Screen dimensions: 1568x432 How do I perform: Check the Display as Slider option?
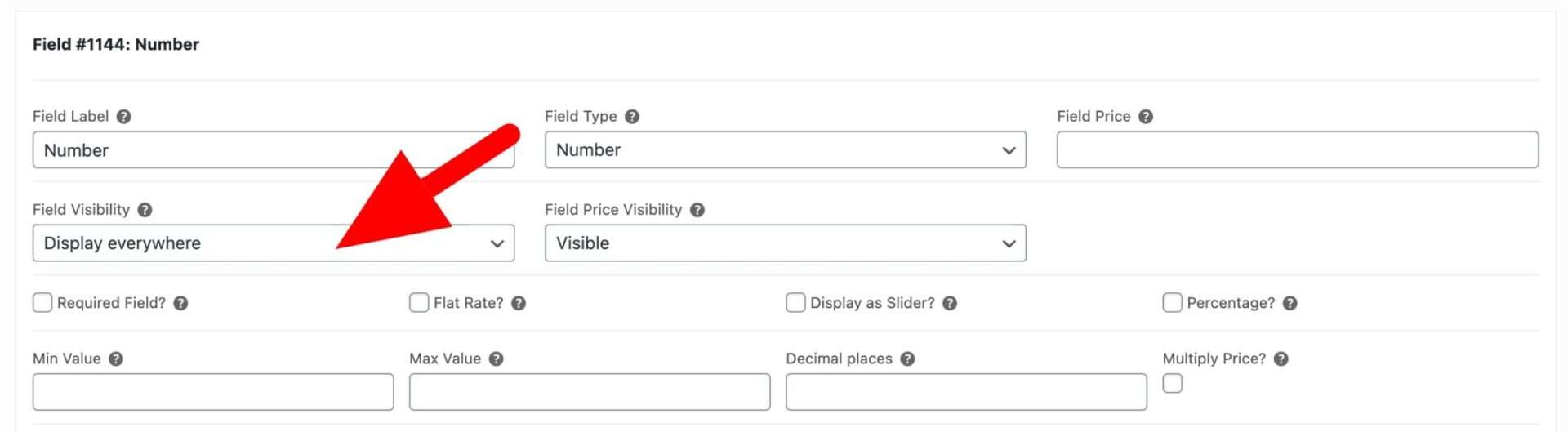point(795,303)
